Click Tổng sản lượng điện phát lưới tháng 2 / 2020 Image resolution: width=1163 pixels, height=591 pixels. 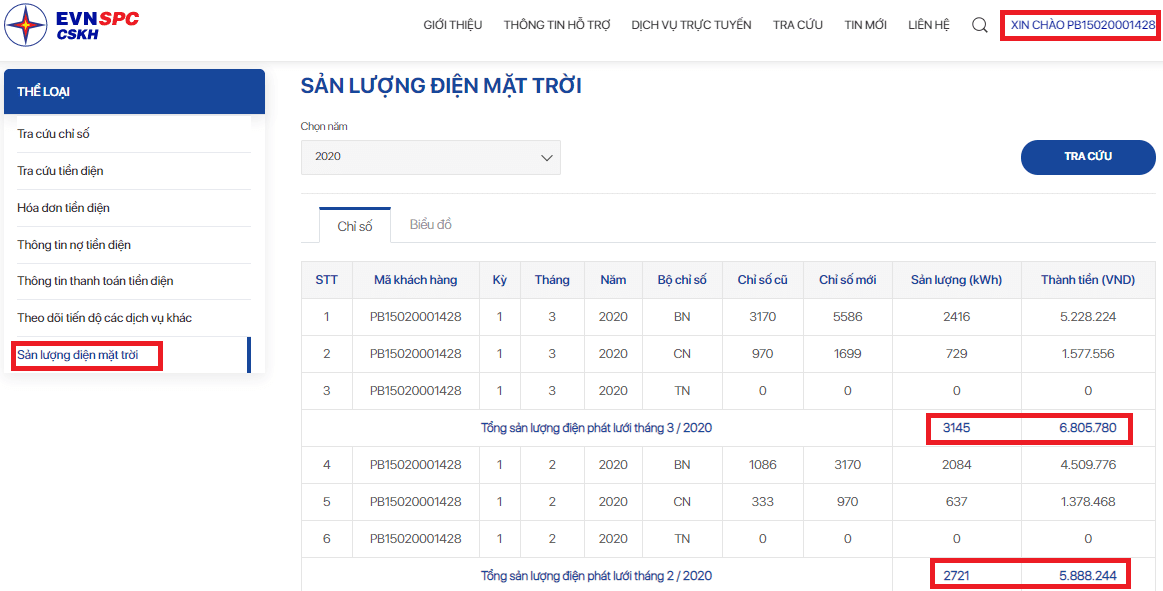pos(596,575)
